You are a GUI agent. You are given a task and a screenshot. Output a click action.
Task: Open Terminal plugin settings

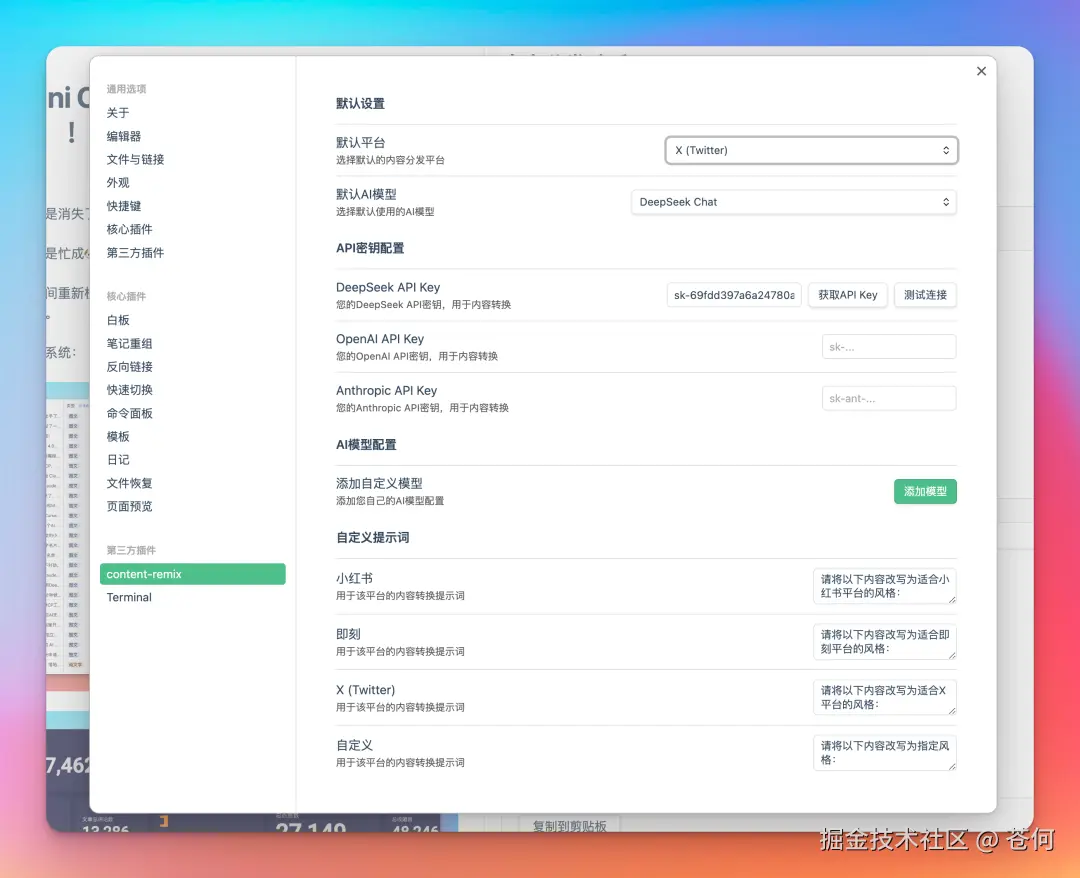129,597
